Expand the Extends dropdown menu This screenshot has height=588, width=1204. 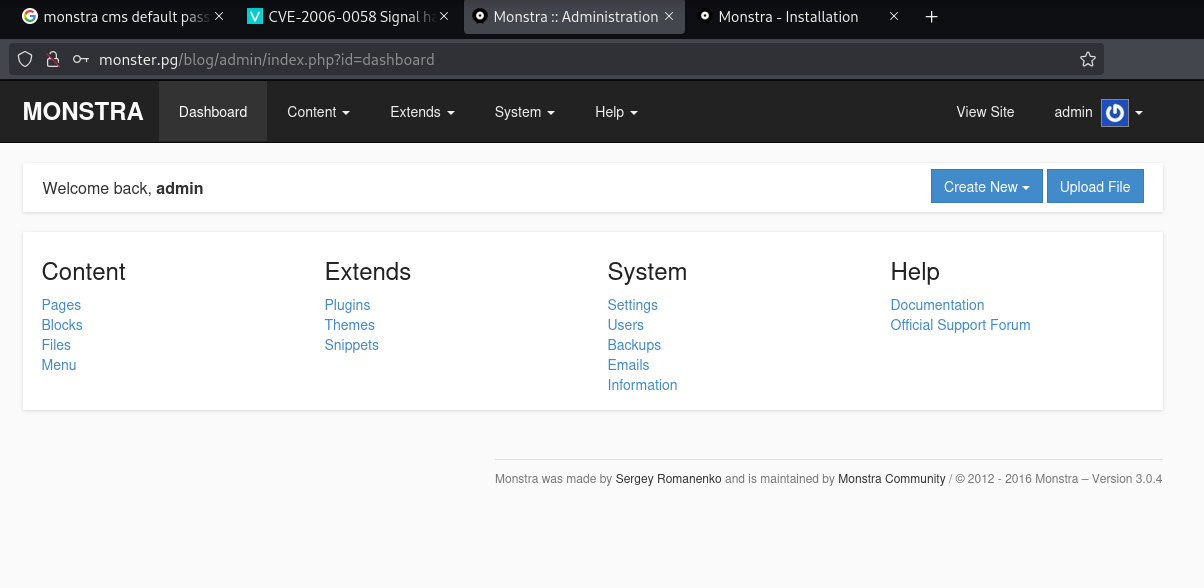coord(422,112)
